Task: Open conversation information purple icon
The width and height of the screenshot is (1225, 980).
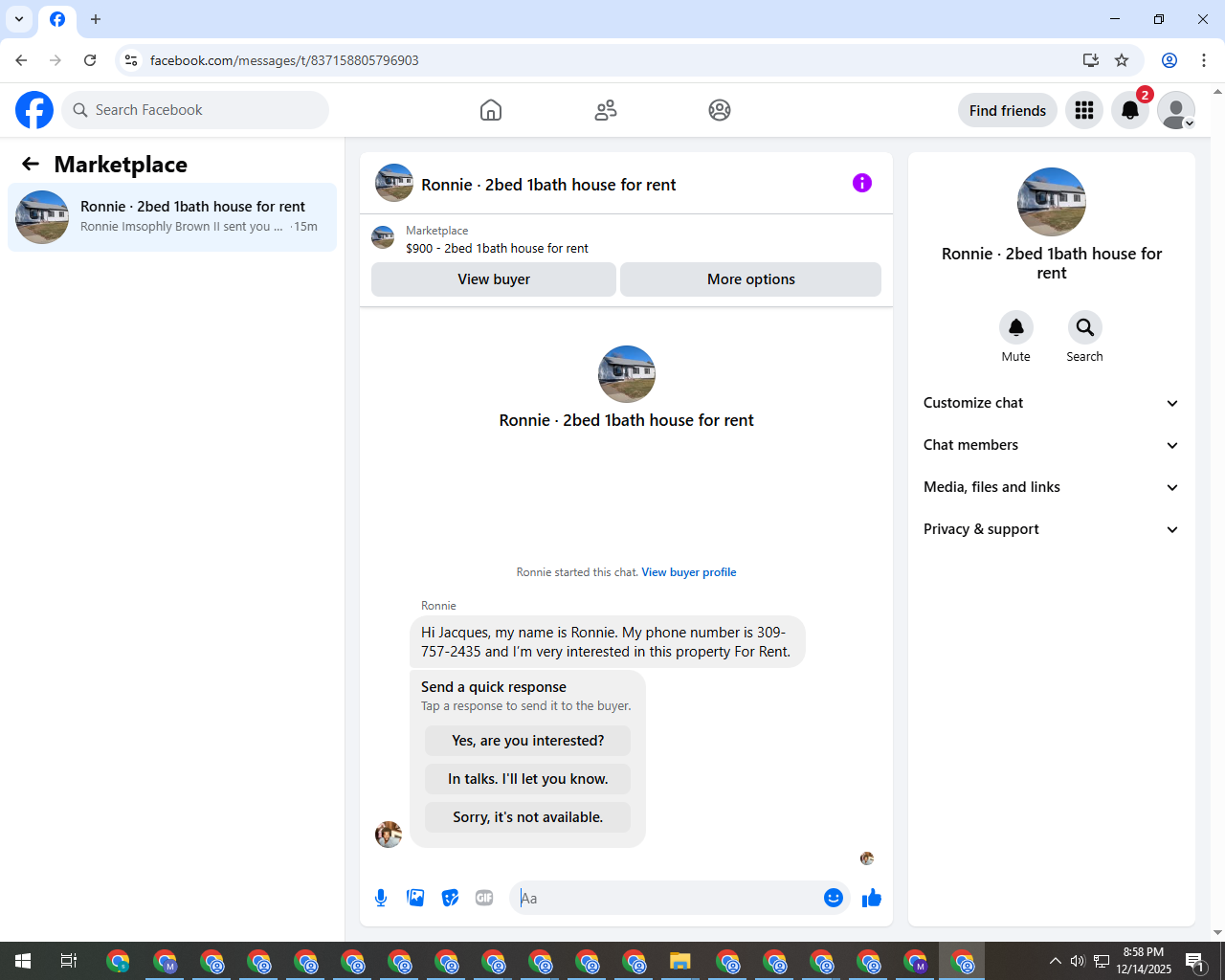Action: pos(862,183)
